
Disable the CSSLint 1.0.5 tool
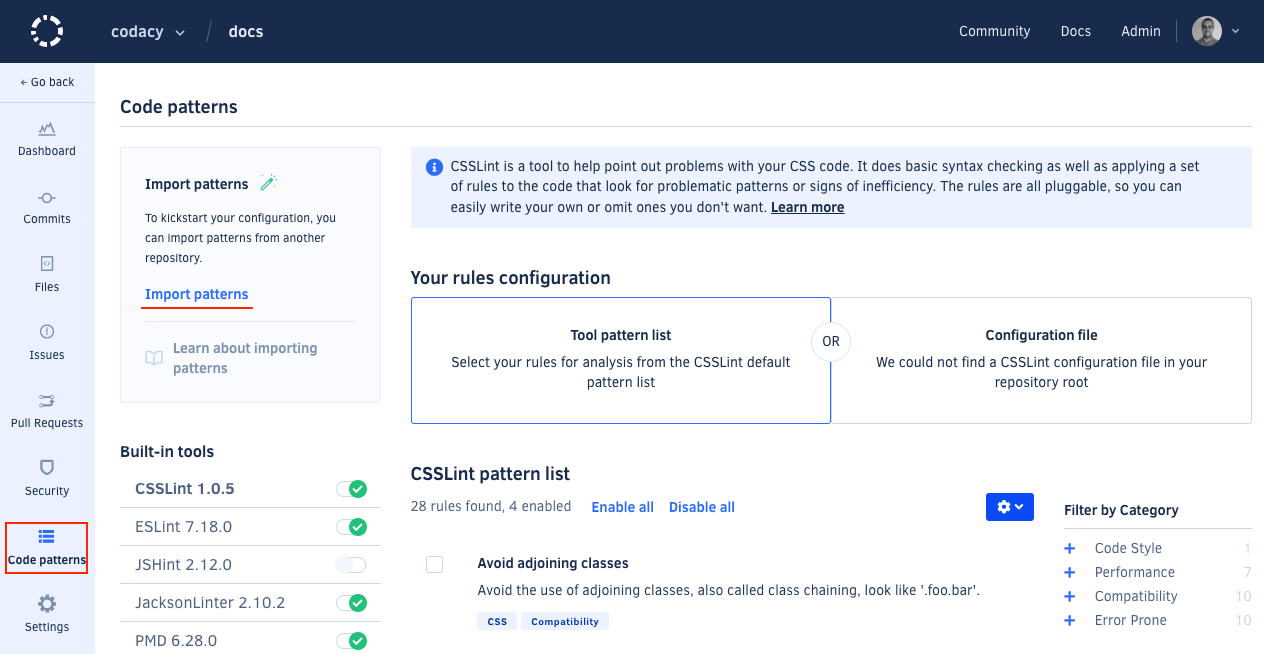click(351, 489)
